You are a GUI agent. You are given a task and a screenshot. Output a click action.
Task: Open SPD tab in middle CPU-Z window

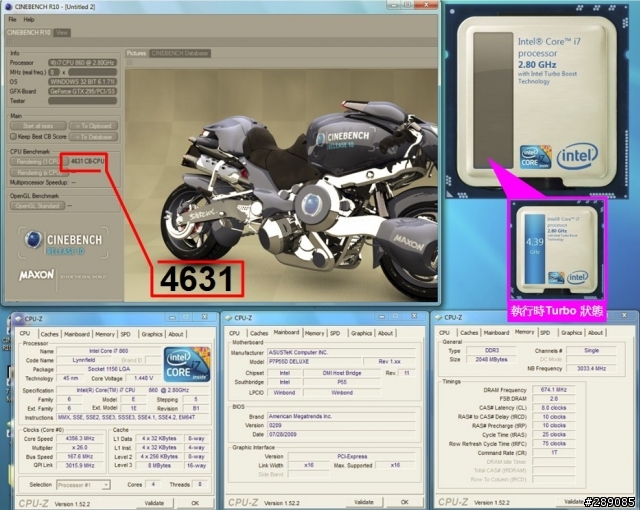(335, 333)
